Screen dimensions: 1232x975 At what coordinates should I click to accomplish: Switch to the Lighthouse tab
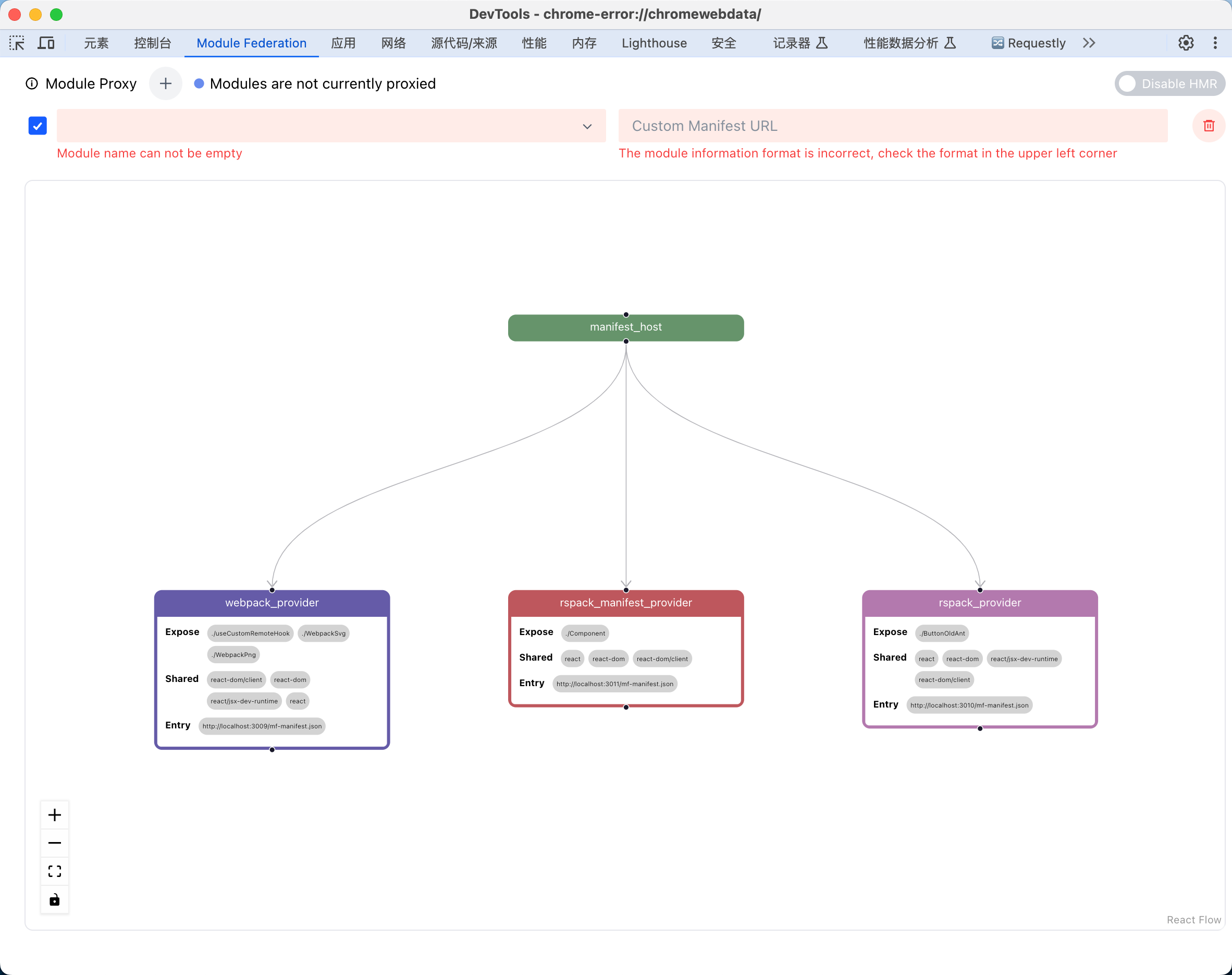[654, 43]
